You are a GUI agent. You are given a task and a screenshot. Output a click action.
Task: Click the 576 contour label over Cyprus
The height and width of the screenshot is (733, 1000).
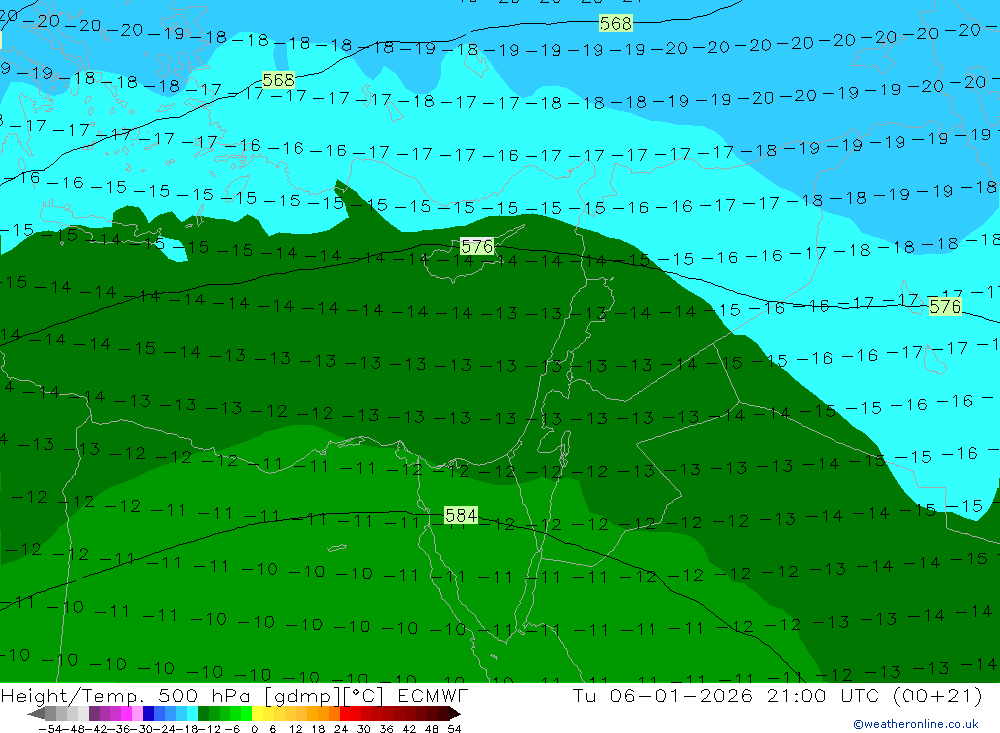pos(477,246)
